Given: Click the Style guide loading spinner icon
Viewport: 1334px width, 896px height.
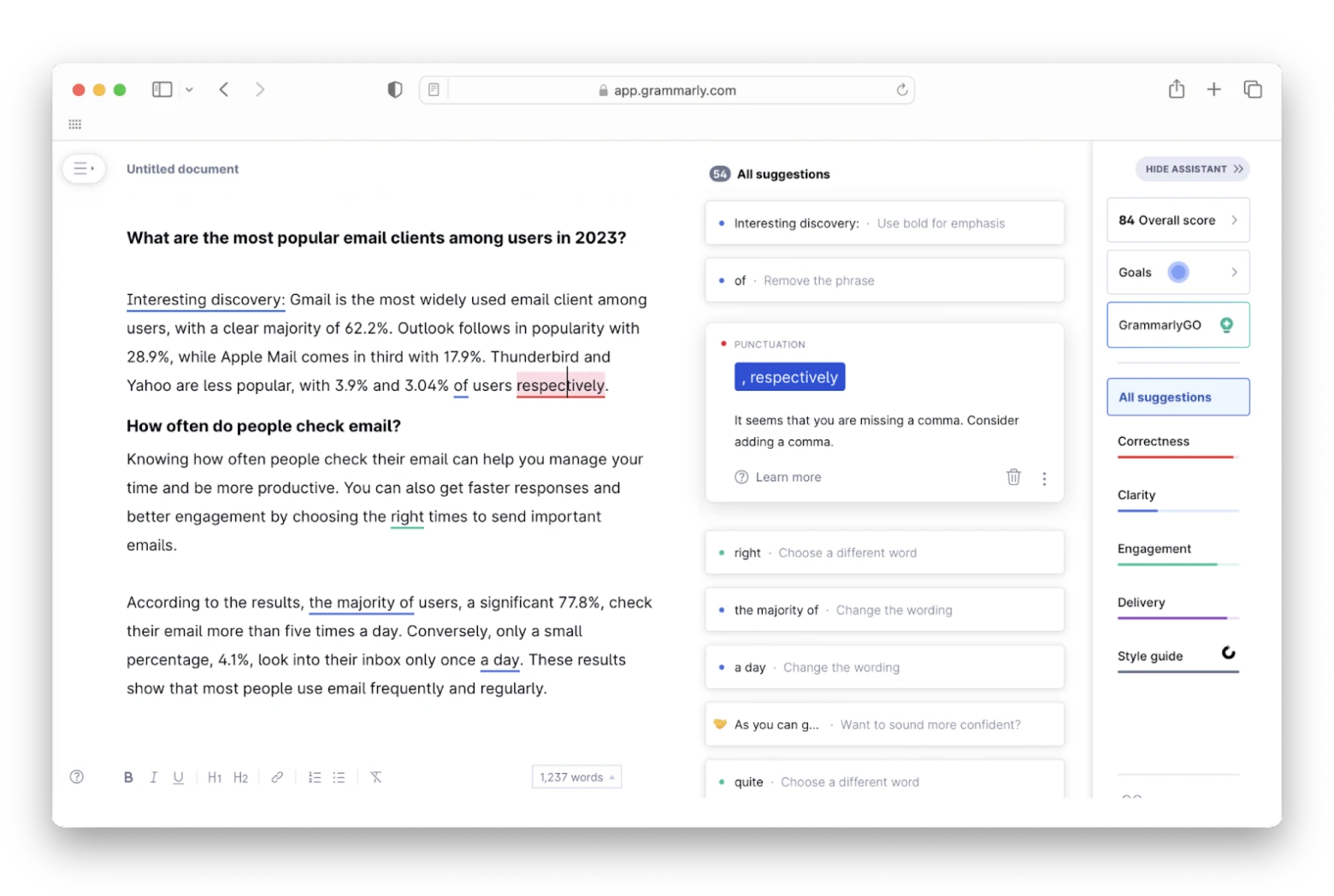Looking at the screenshot, I should tap(1229, 653).
